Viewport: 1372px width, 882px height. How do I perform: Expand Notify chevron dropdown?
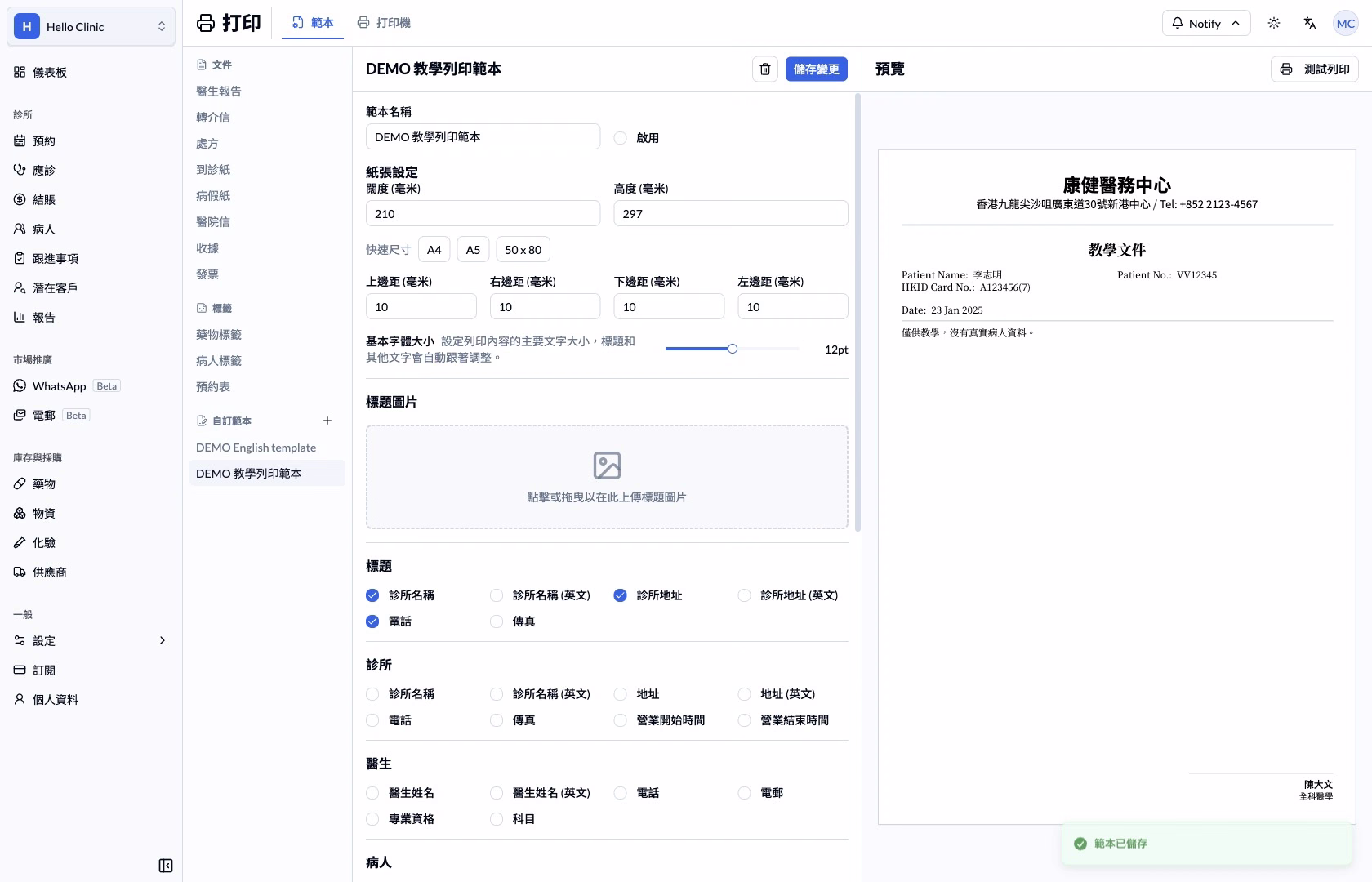(1236, 23)
